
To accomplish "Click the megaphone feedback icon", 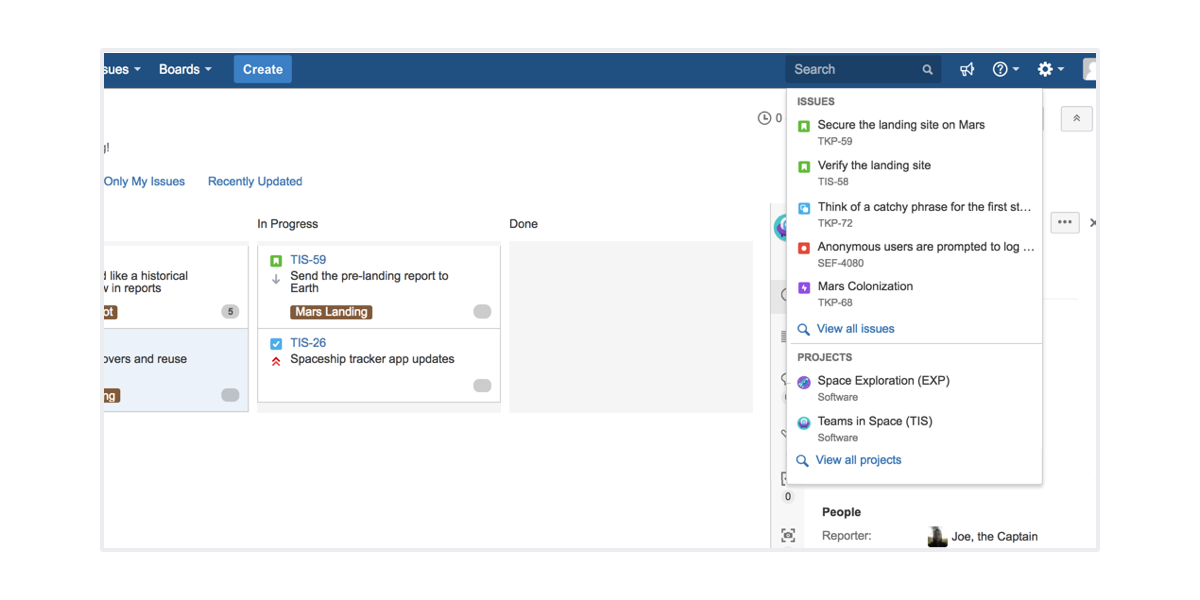I will click(967, 69).
